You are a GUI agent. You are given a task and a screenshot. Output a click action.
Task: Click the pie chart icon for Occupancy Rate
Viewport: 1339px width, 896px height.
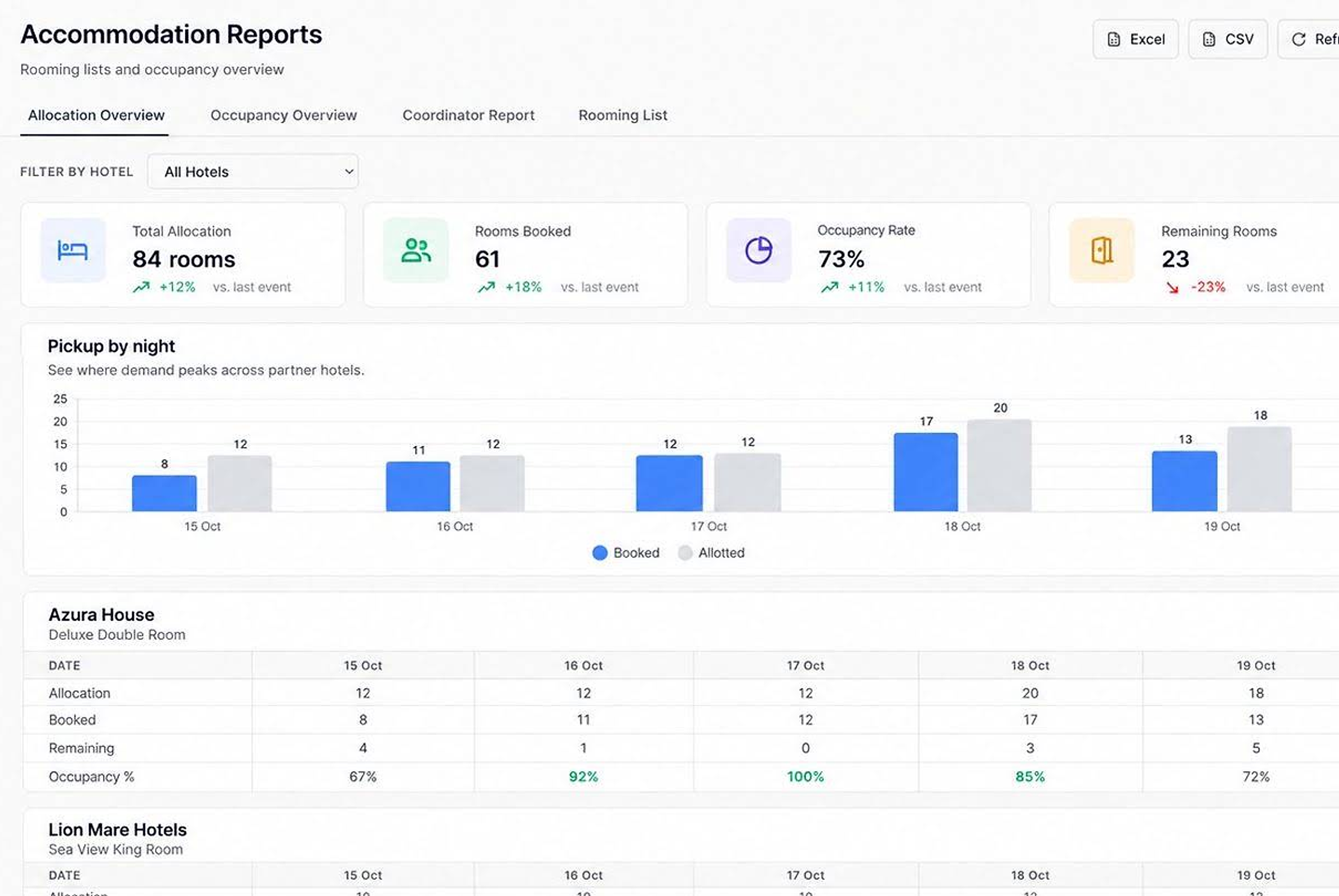(759, 251)
